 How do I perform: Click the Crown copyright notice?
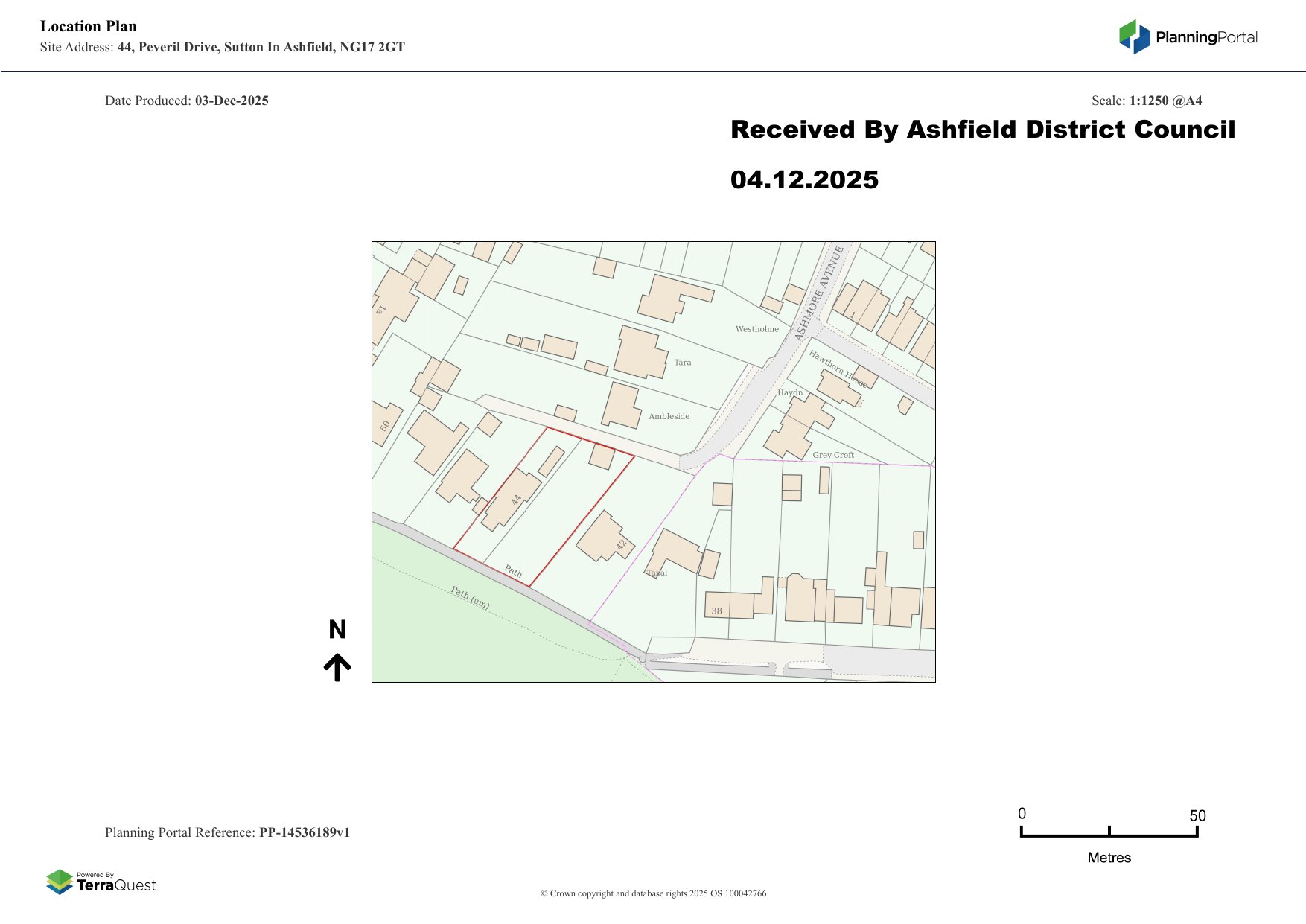(653, 893)
